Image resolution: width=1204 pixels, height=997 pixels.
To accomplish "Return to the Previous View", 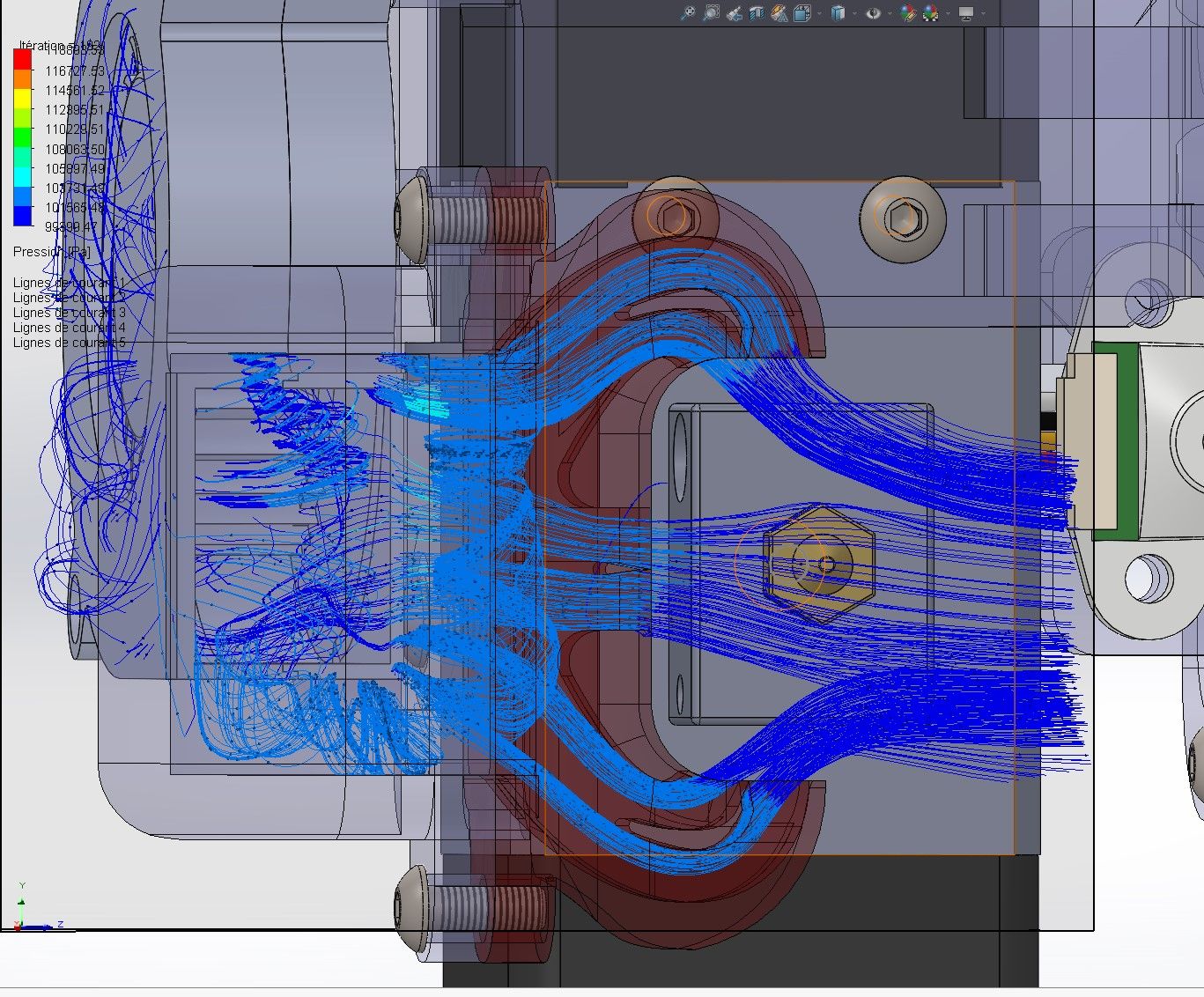I will [x=735, y=14].
